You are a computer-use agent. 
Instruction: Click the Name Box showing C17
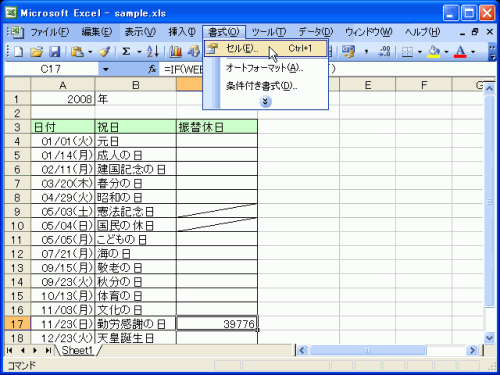click(51, 69)
